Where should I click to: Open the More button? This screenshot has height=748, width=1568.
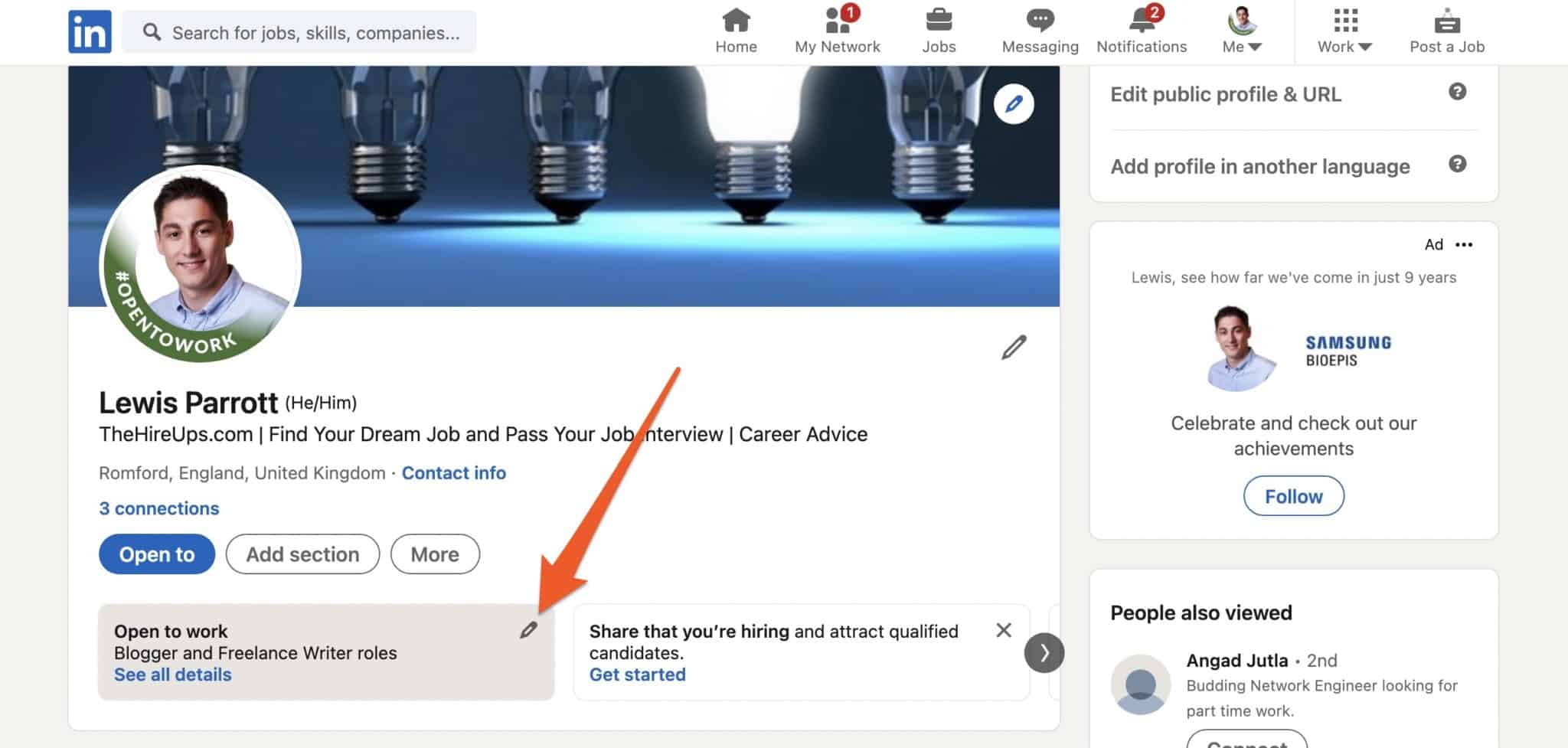pos(435,554)
